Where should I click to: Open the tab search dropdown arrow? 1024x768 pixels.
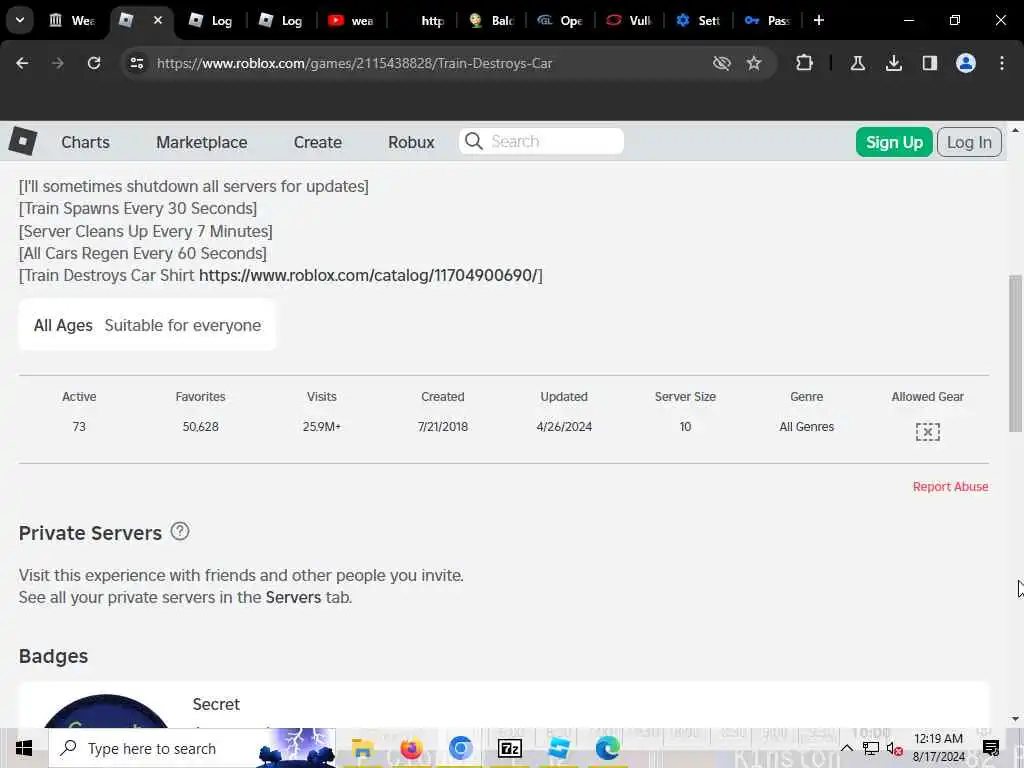20,20
